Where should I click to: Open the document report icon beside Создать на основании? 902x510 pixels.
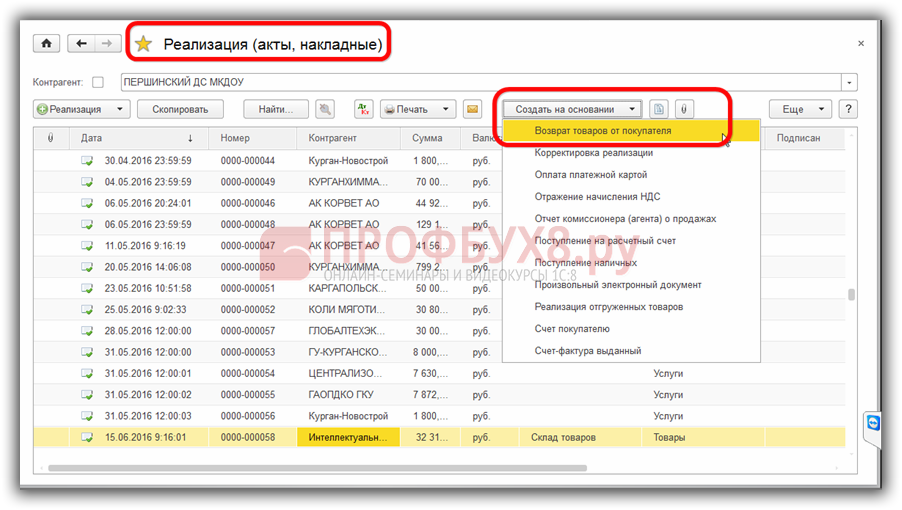(658, 109)
